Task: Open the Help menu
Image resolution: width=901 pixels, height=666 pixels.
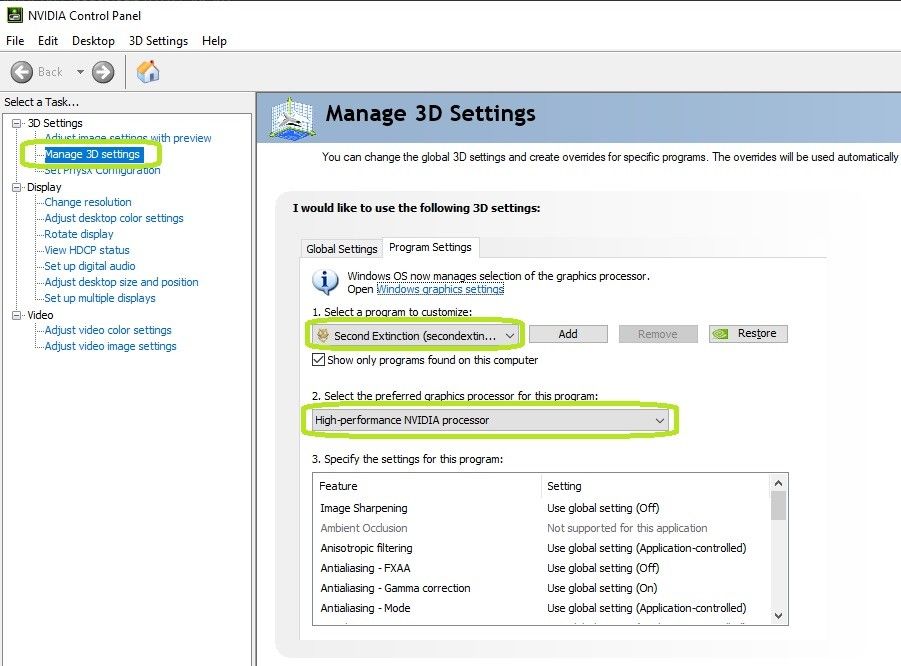Action: point(214,41)
